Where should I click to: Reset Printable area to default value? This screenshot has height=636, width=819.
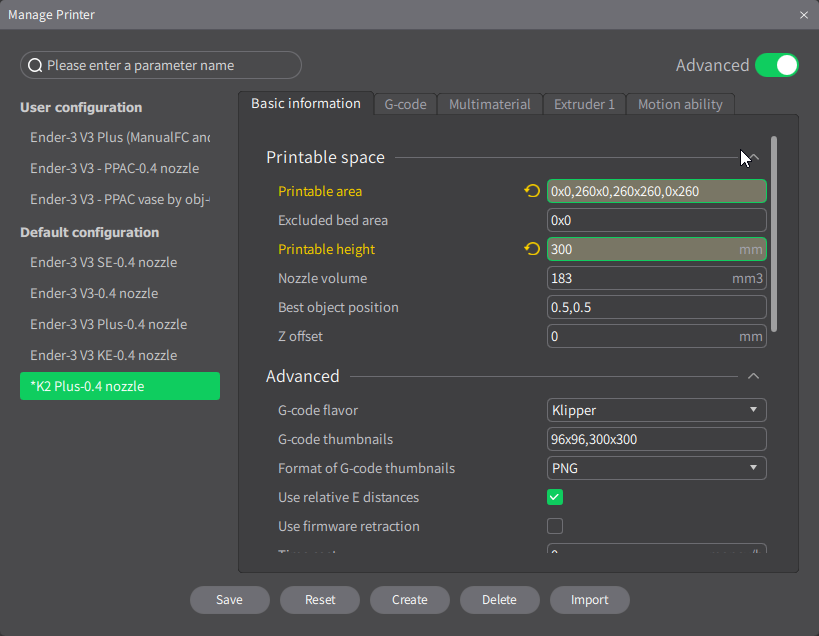coord(532,191)
